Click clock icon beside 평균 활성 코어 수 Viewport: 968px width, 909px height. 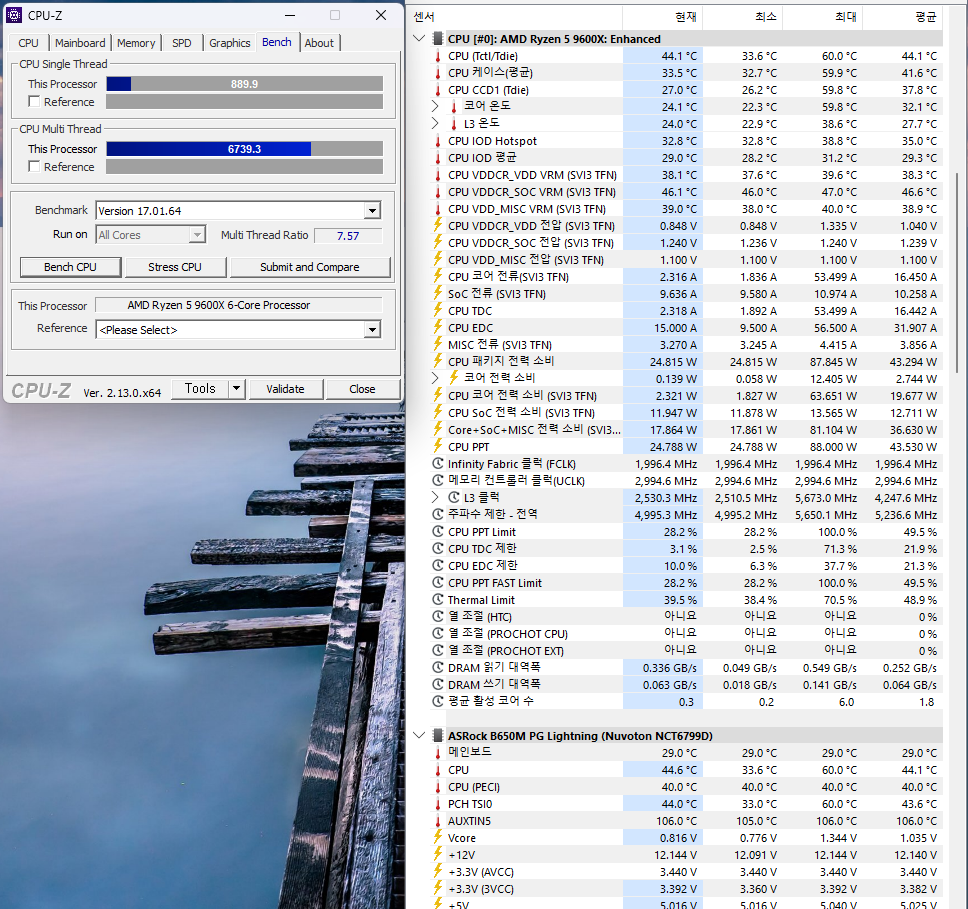click(x=438, y=702)
